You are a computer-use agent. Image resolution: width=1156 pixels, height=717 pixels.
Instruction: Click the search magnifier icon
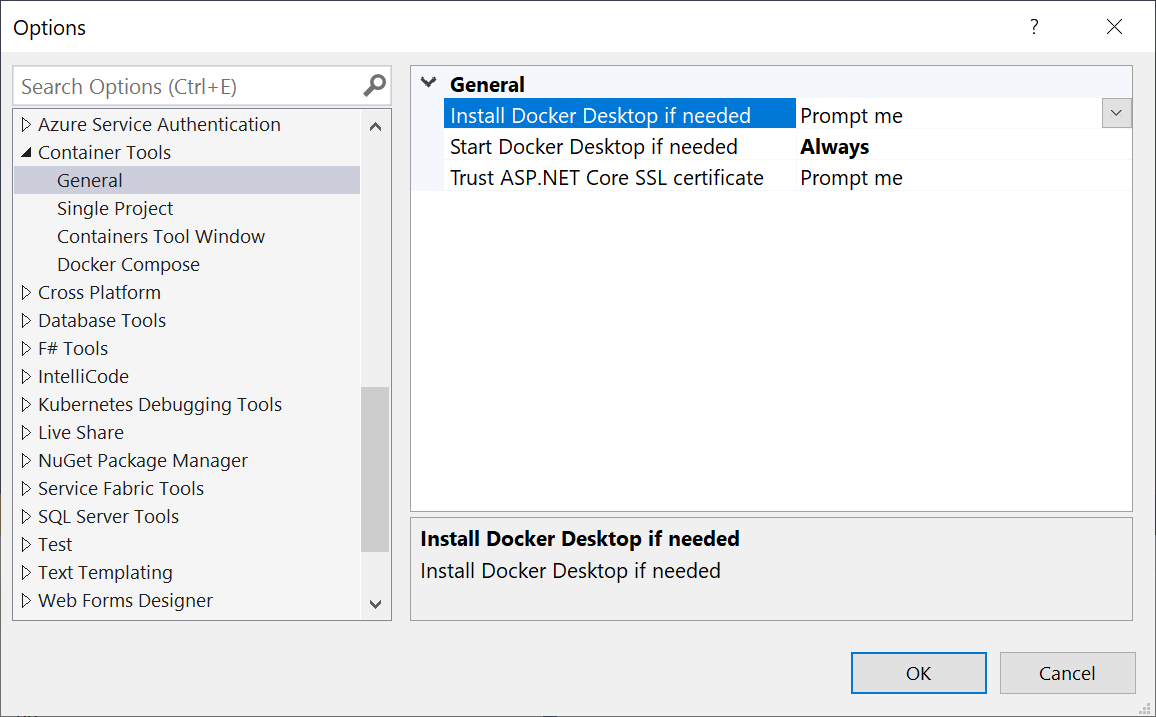(x=374, y=86)
